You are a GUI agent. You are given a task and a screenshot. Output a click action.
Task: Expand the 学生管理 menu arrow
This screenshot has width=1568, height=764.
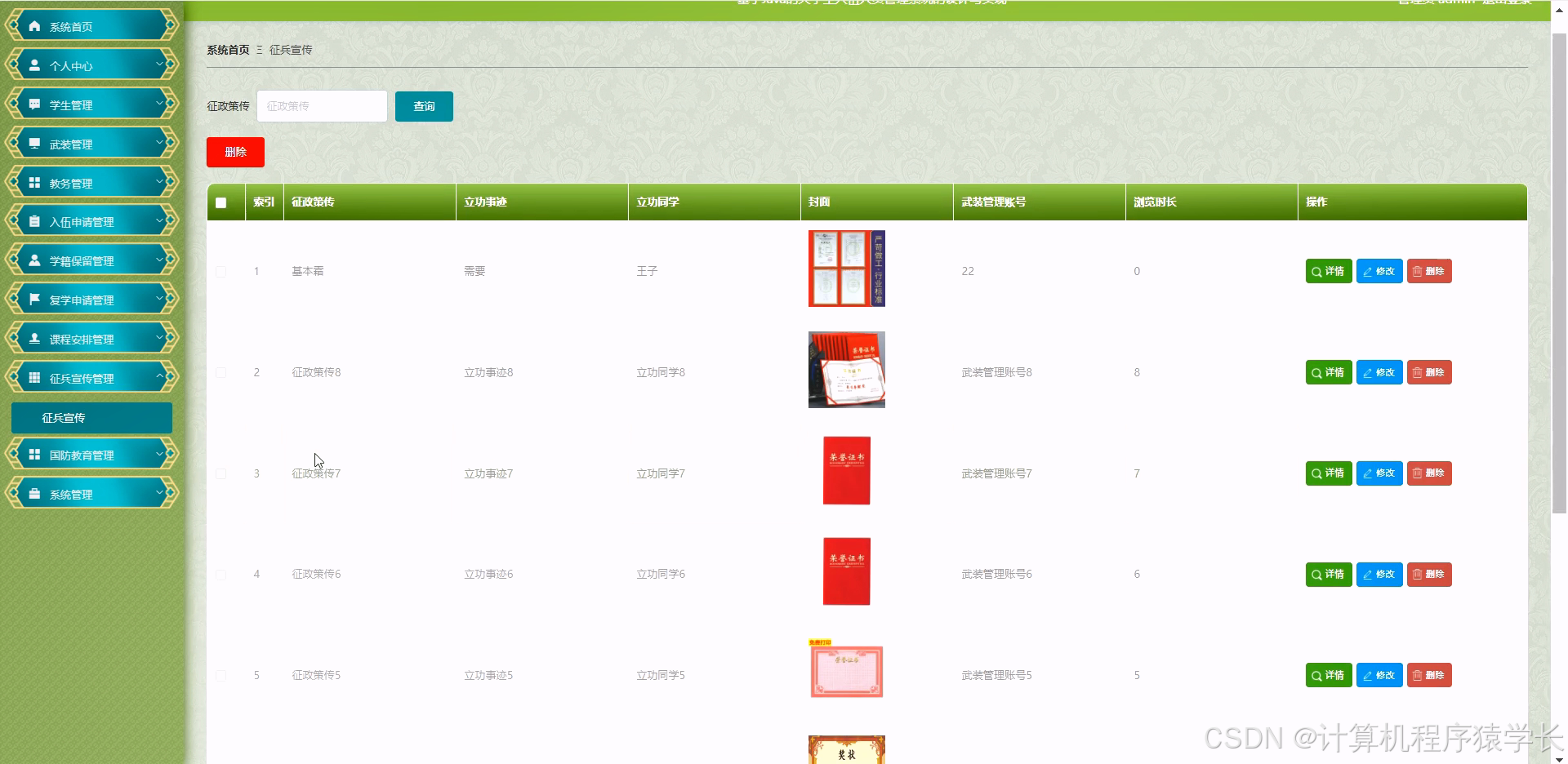(160, 103)
